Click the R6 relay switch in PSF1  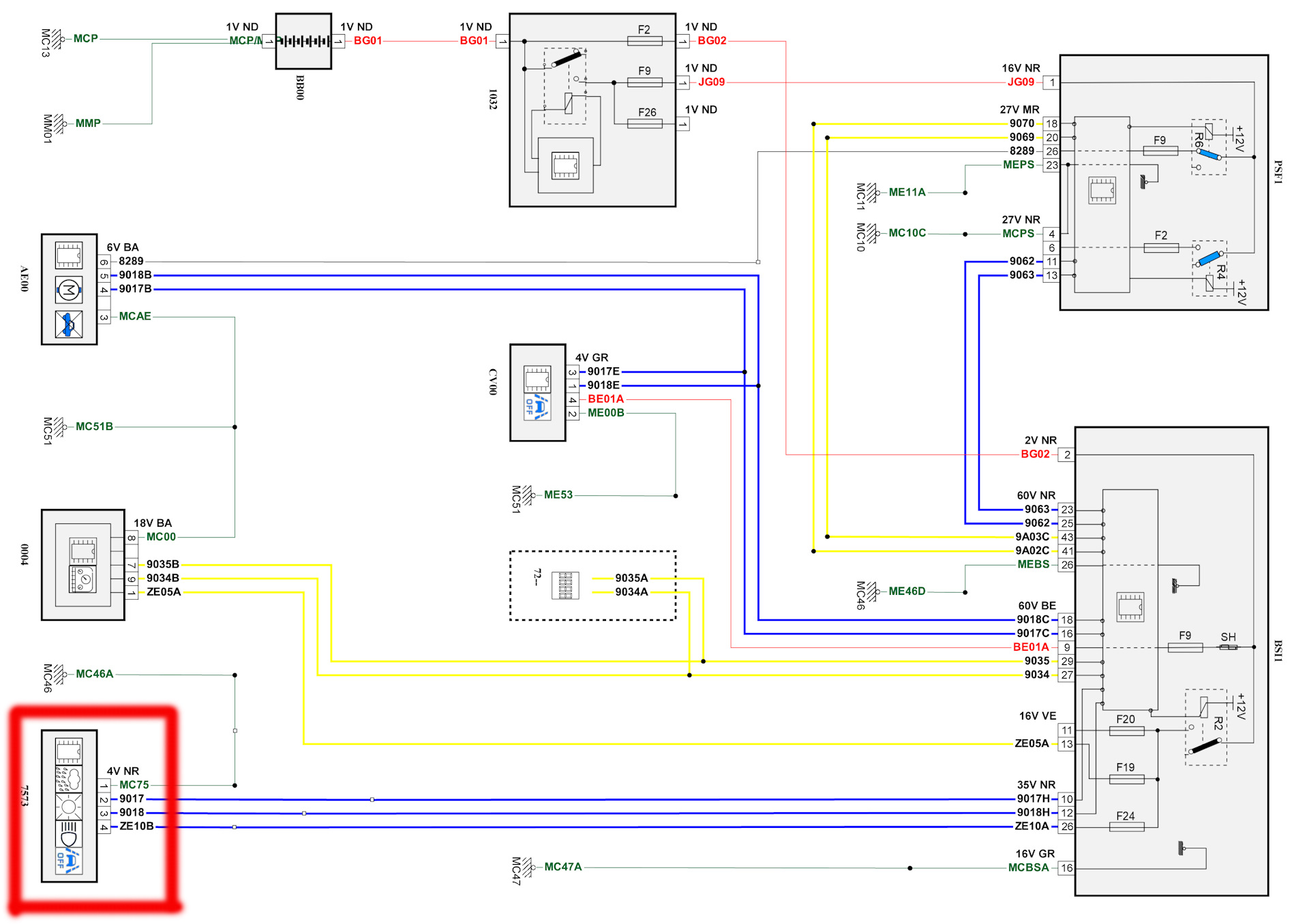pos(1209,154)
